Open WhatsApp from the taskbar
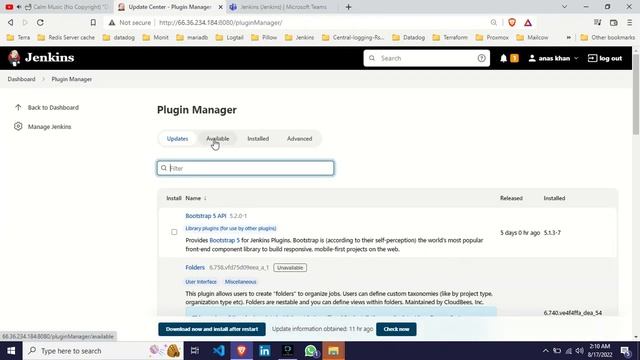Screen dimensions: 640x360 click(x=311, y=351)
